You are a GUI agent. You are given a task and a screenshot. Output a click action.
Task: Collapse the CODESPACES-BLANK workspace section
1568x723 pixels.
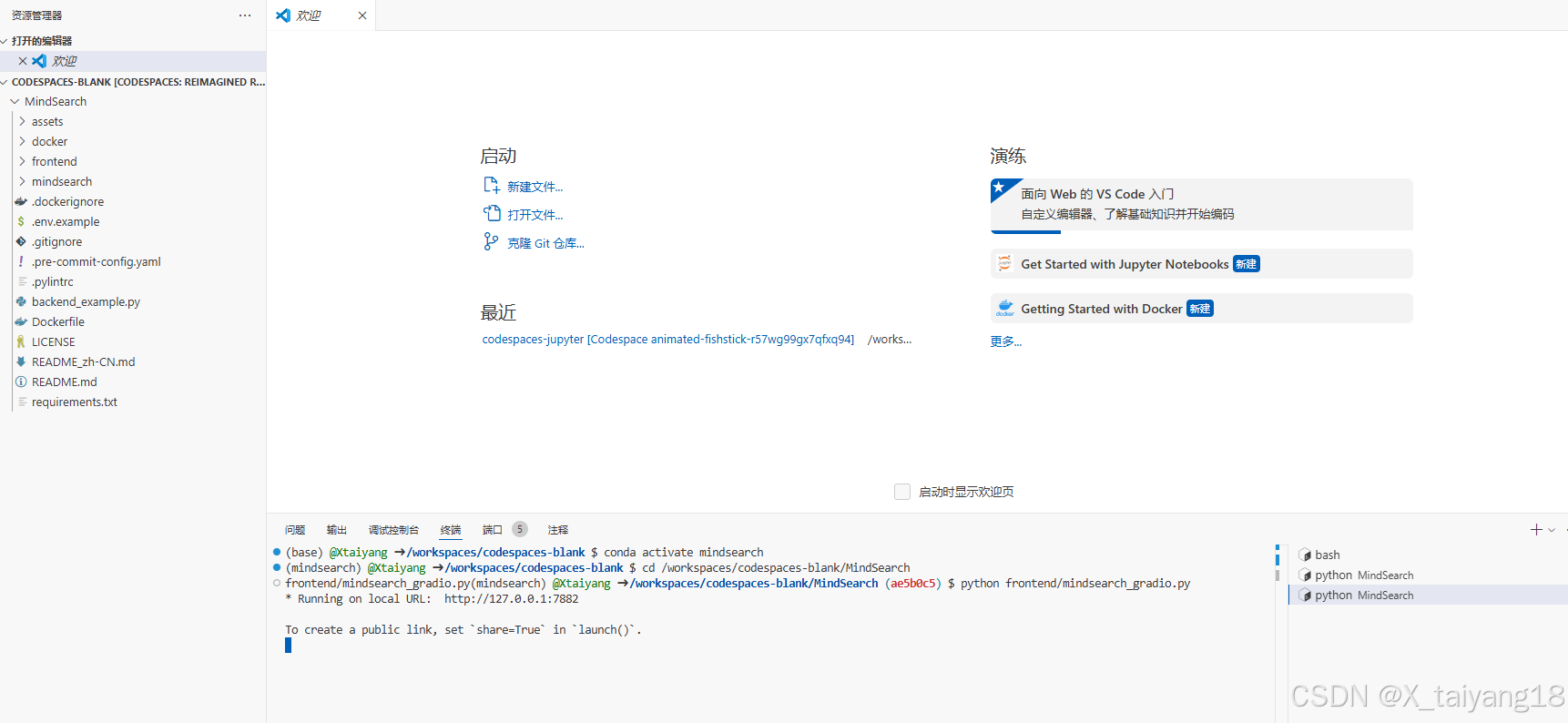133,82
